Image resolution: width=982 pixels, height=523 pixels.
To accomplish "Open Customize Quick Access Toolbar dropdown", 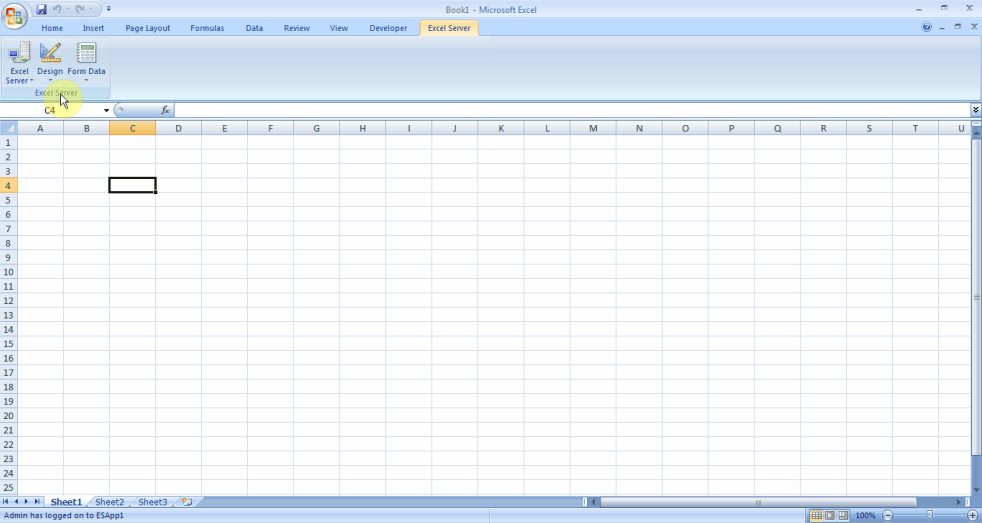I will coord(108,9).
